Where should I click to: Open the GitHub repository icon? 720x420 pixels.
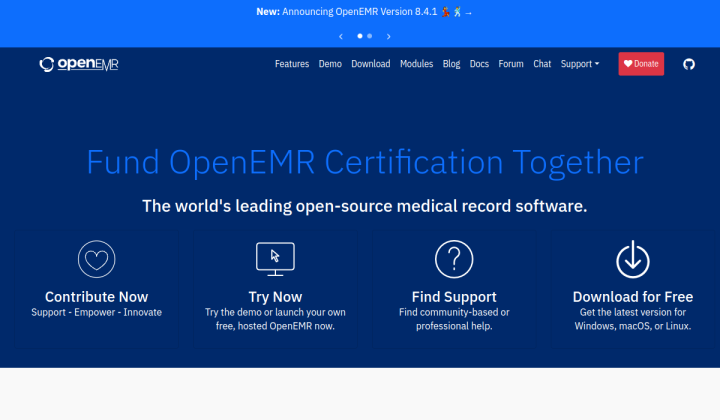[689, 64]
